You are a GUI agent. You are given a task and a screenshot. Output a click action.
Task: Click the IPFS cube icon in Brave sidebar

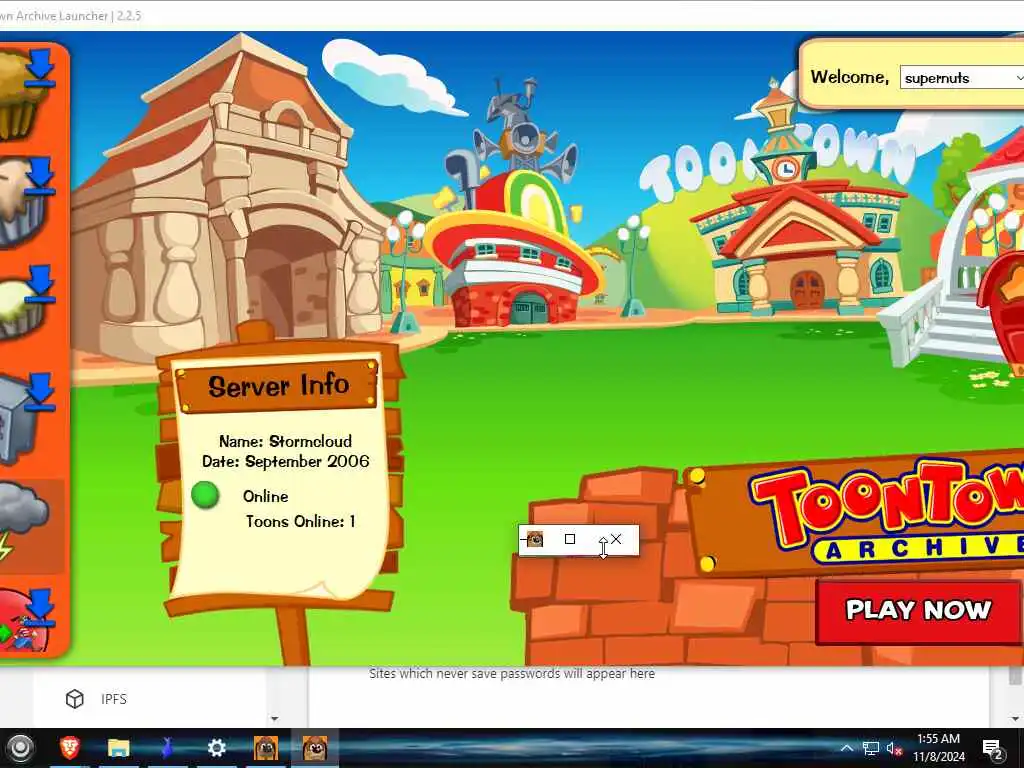[x=74, y=699]
